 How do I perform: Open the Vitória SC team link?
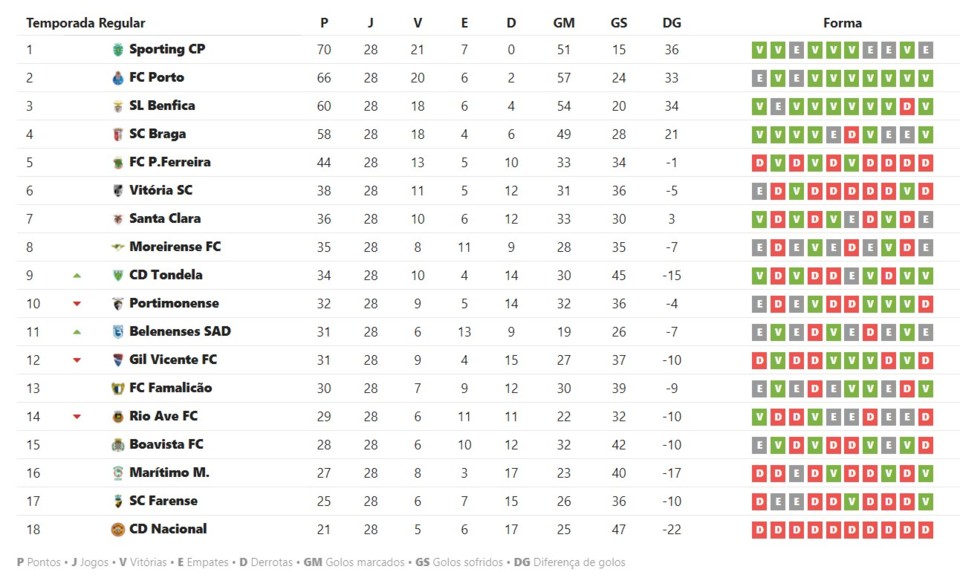pyautogui.click(x=161, y=190)
